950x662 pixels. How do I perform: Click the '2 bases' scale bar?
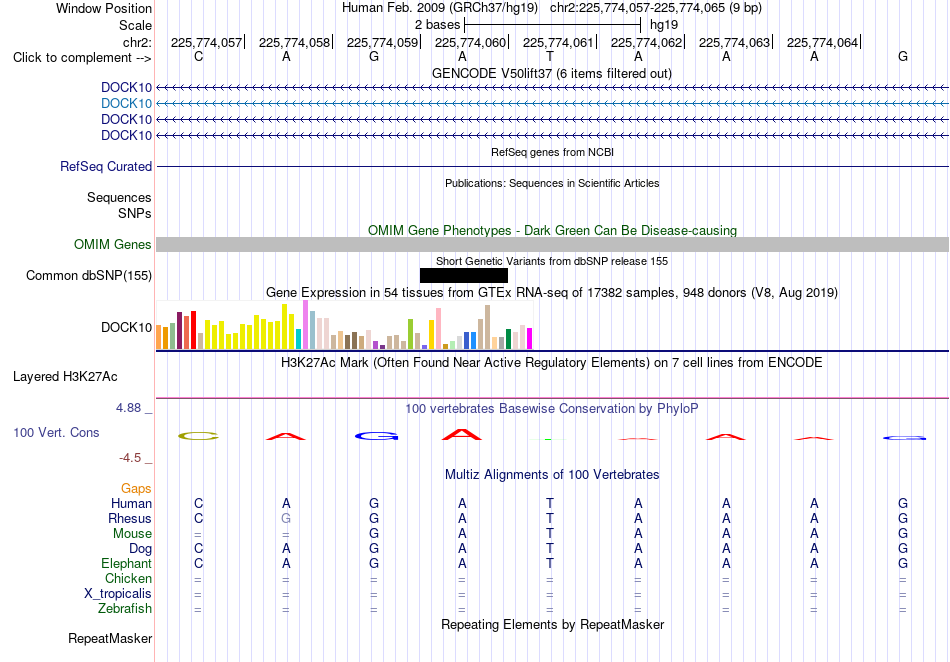pos(552,25)
